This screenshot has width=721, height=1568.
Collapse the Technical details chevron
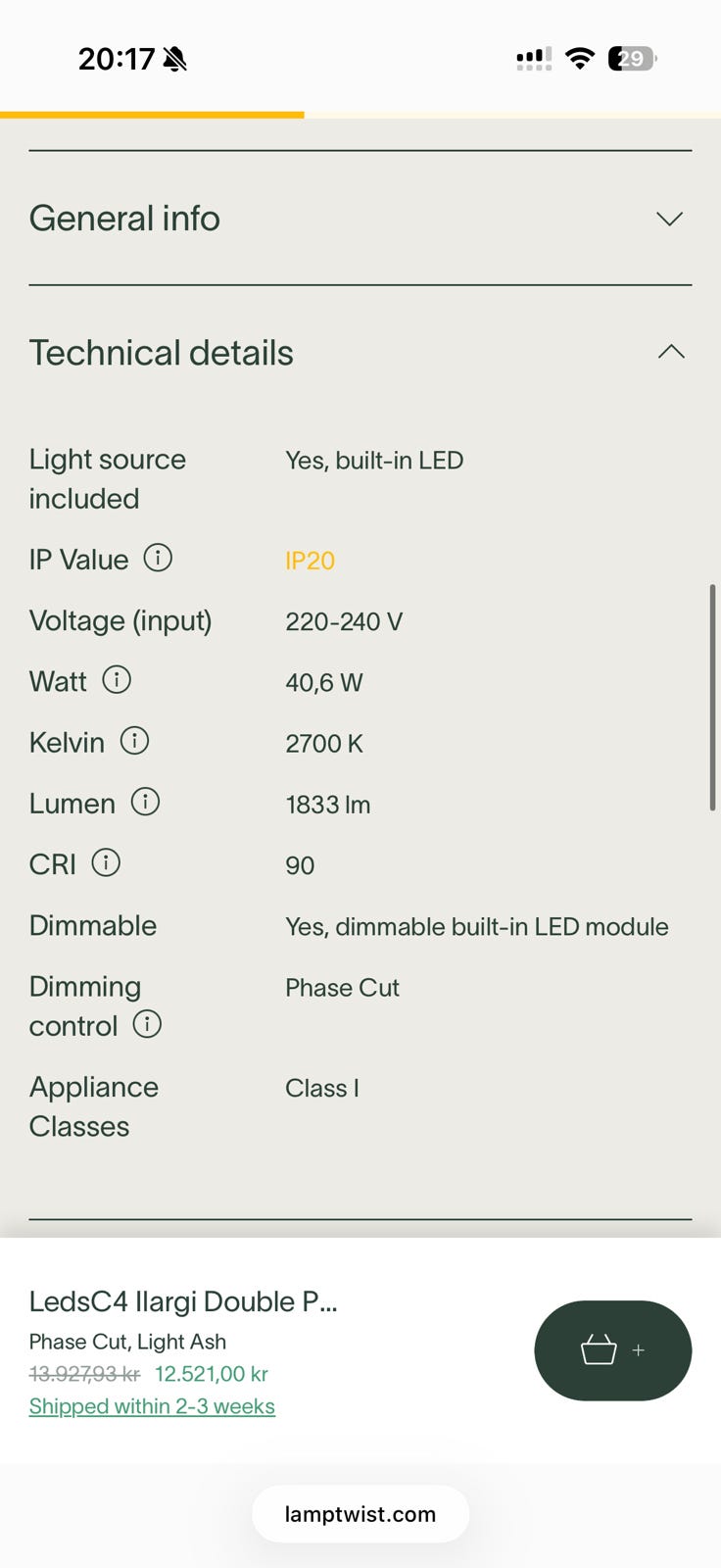(671, 352)
